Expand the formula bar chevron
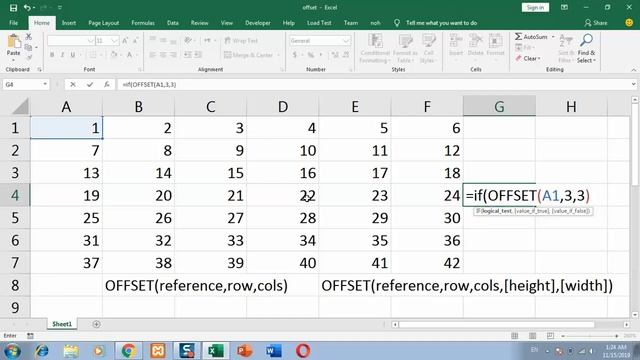The width and height of the screenshot is (640, 360). [x=633, y=84]
